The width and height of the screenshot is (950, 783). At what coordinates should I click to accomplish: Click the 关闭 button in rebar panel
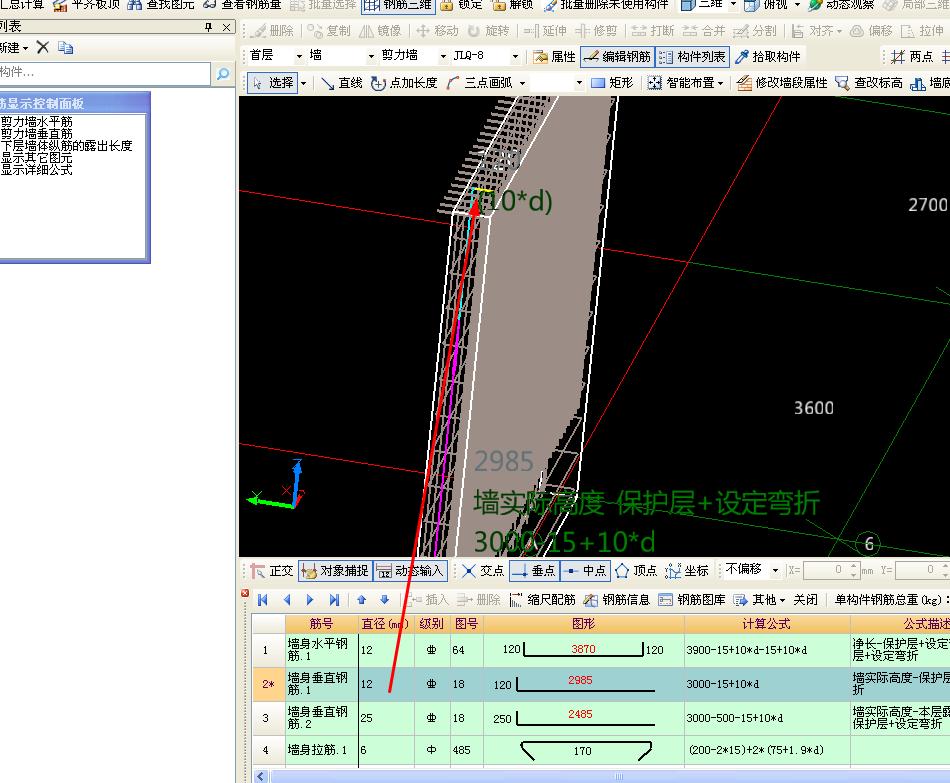805,600
